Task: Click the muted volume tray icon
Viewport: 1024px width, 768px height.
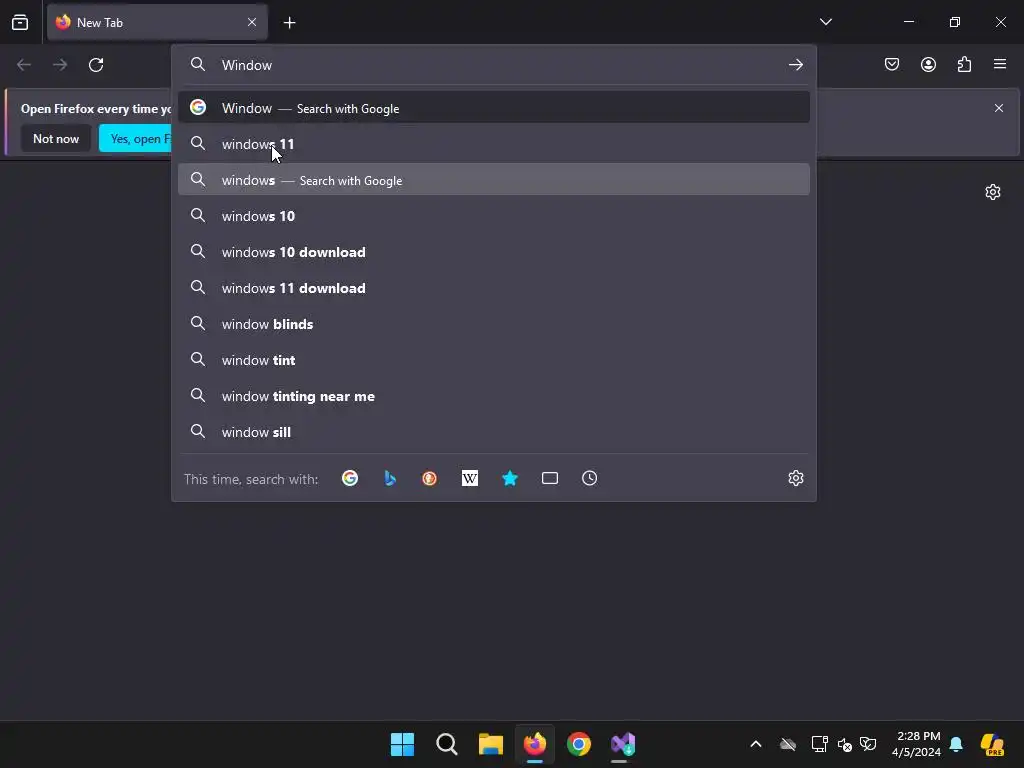Action: pyautogui.click(x=844, y=744)
